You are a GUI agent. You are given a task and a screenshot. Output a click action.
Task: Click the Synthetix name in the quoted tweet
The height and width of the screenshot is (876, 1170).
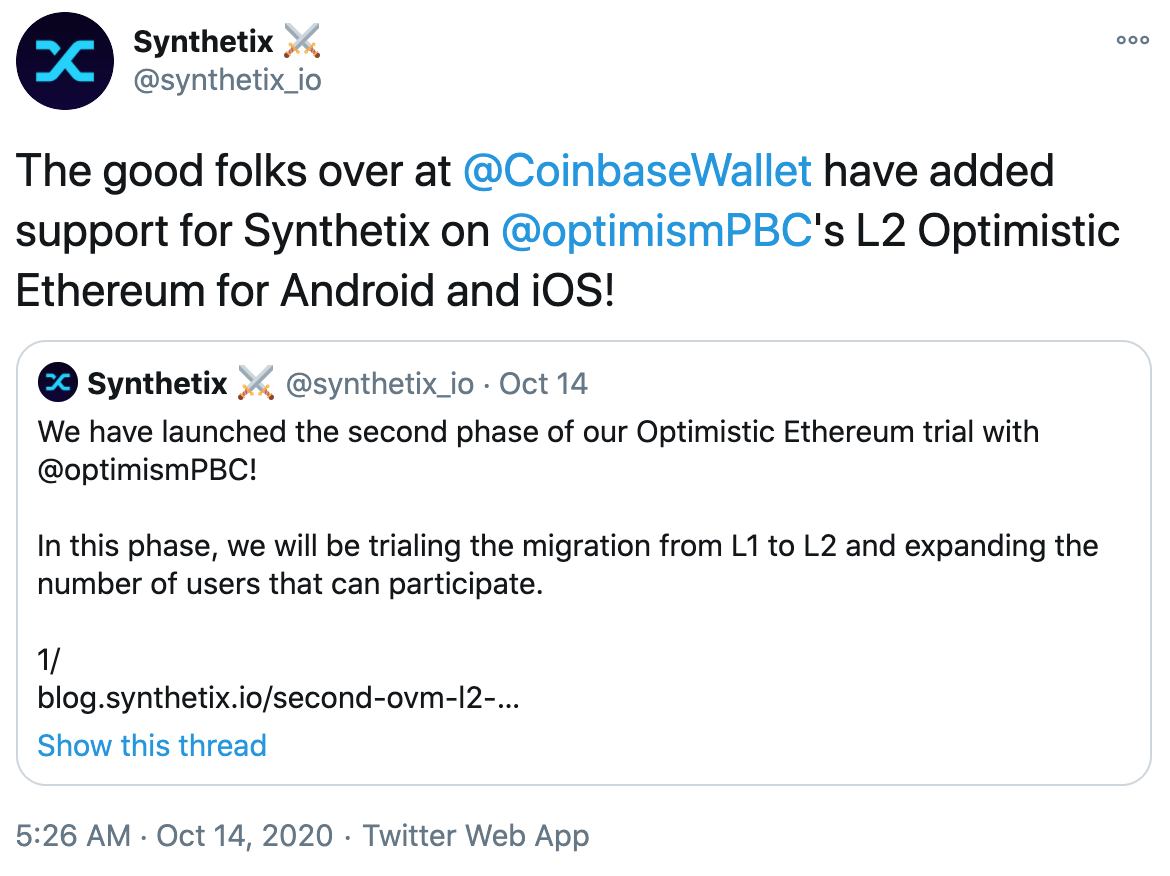(159, 383)
